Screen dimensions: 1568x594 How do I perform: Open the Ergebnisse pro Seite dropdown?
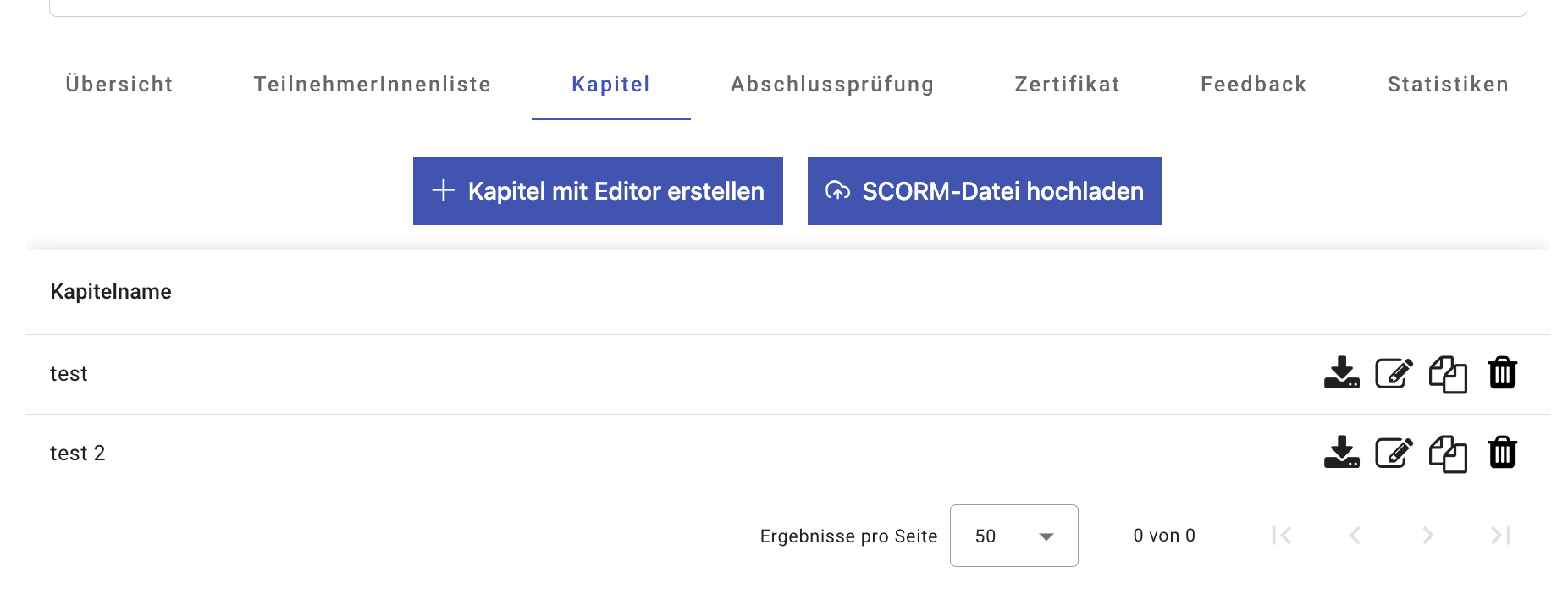[1013, 536]
